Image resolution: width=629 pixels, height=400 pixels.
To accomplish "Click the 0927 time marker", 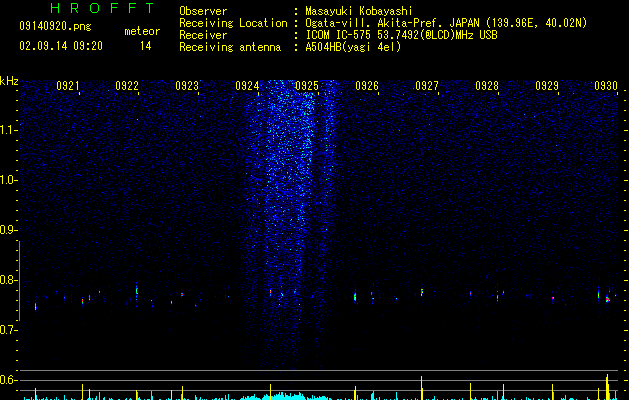I will (426, 86).
